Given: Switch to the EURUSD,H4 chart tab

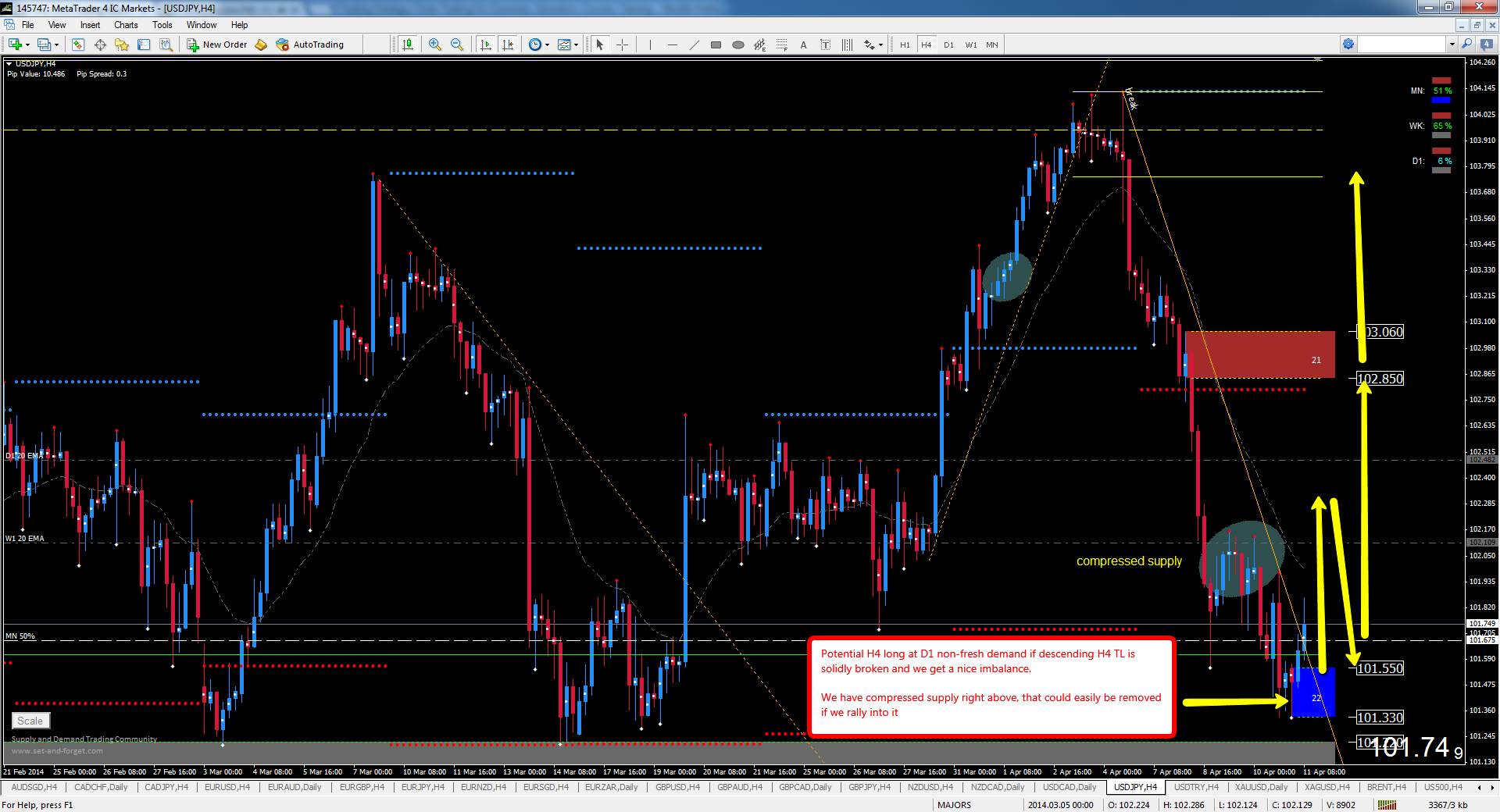Looking at the screenshot, I should coord(227,787).
